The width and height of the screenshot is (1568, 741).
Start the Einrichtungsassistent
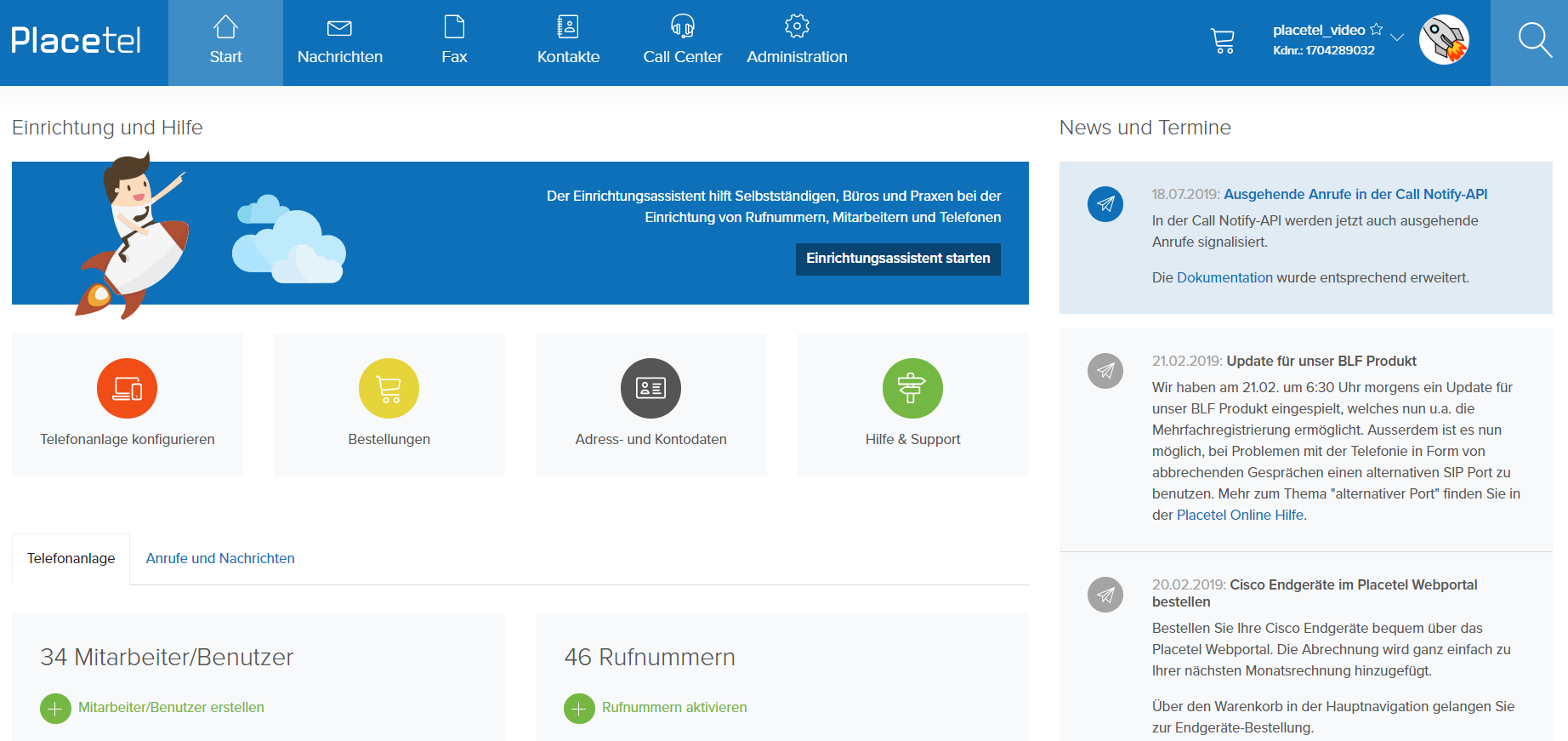(898, 259)
